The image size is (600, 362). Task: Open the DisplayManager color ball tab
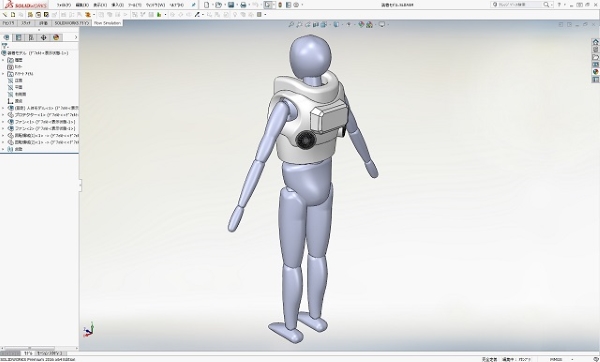point(56,37)
